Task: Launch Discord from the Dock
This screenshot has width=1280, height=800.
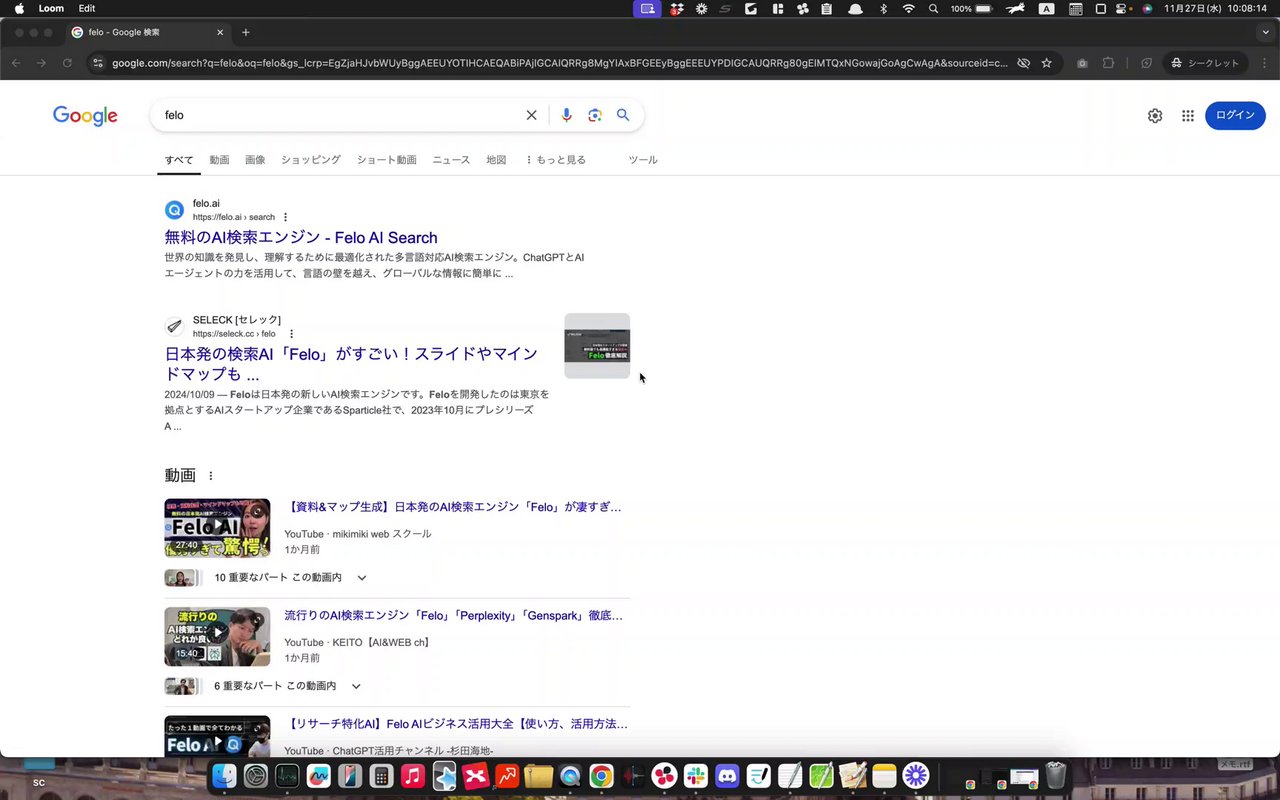Action: point(727,776)
